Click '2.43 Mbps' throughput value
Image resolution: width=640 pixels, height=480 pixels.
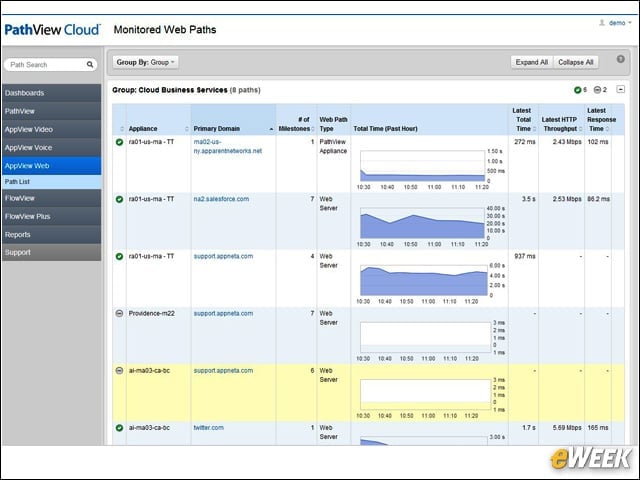coord(567,142)
